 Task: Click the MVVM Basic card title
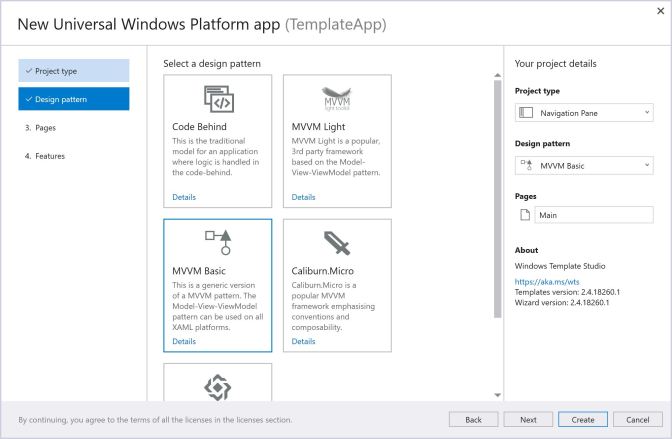199,271
